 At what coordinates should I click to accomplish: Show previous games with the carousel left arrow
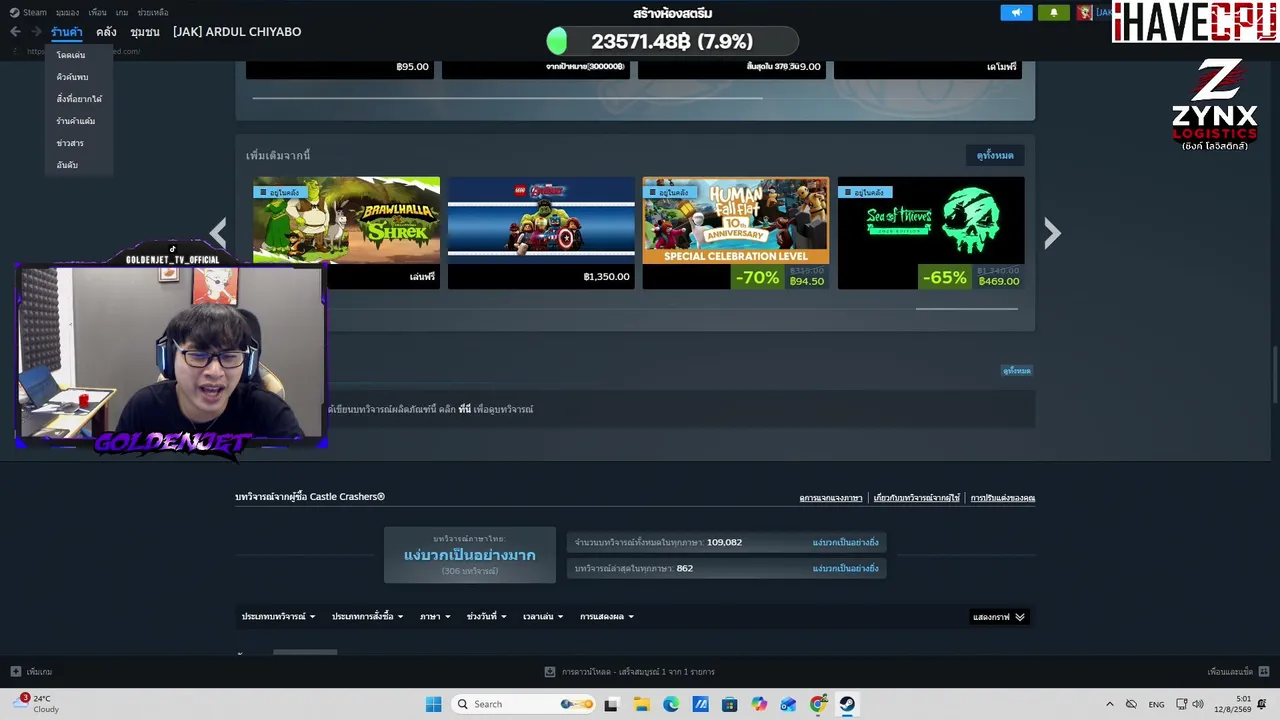(x=218, y=233)
